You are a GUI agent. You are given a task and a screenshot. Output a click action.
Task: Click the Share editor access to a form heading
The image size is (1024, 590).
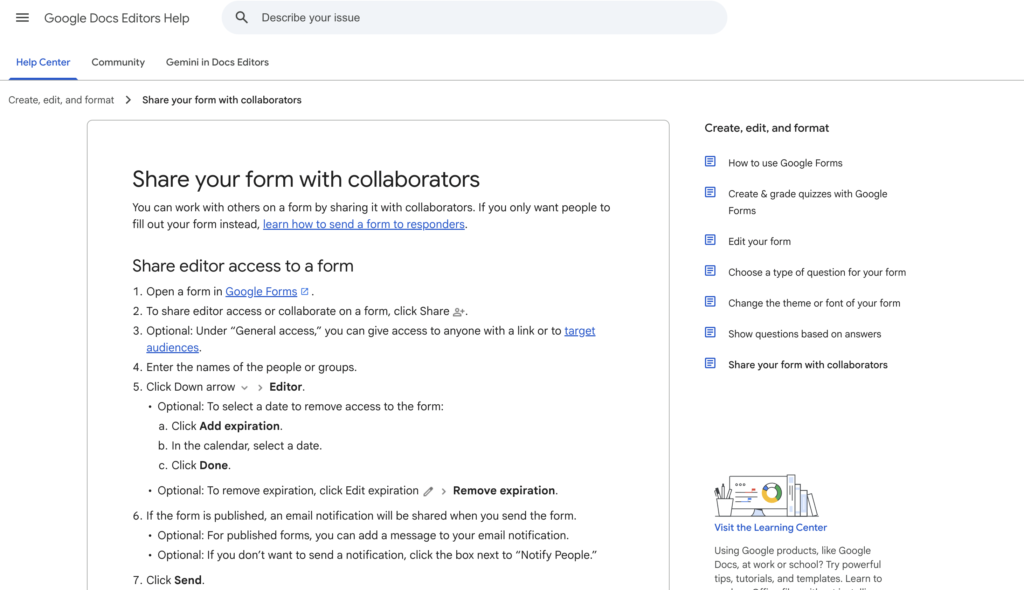click(x=243, y=266)
